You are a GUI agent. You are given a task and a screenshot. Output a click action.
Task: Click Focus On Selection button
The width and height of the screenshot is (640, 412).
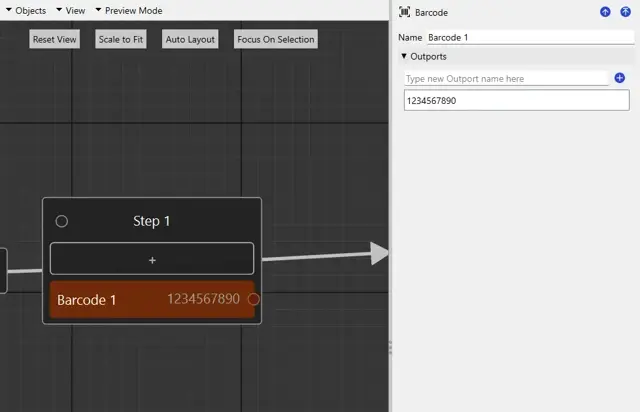(x=276, y=39)
